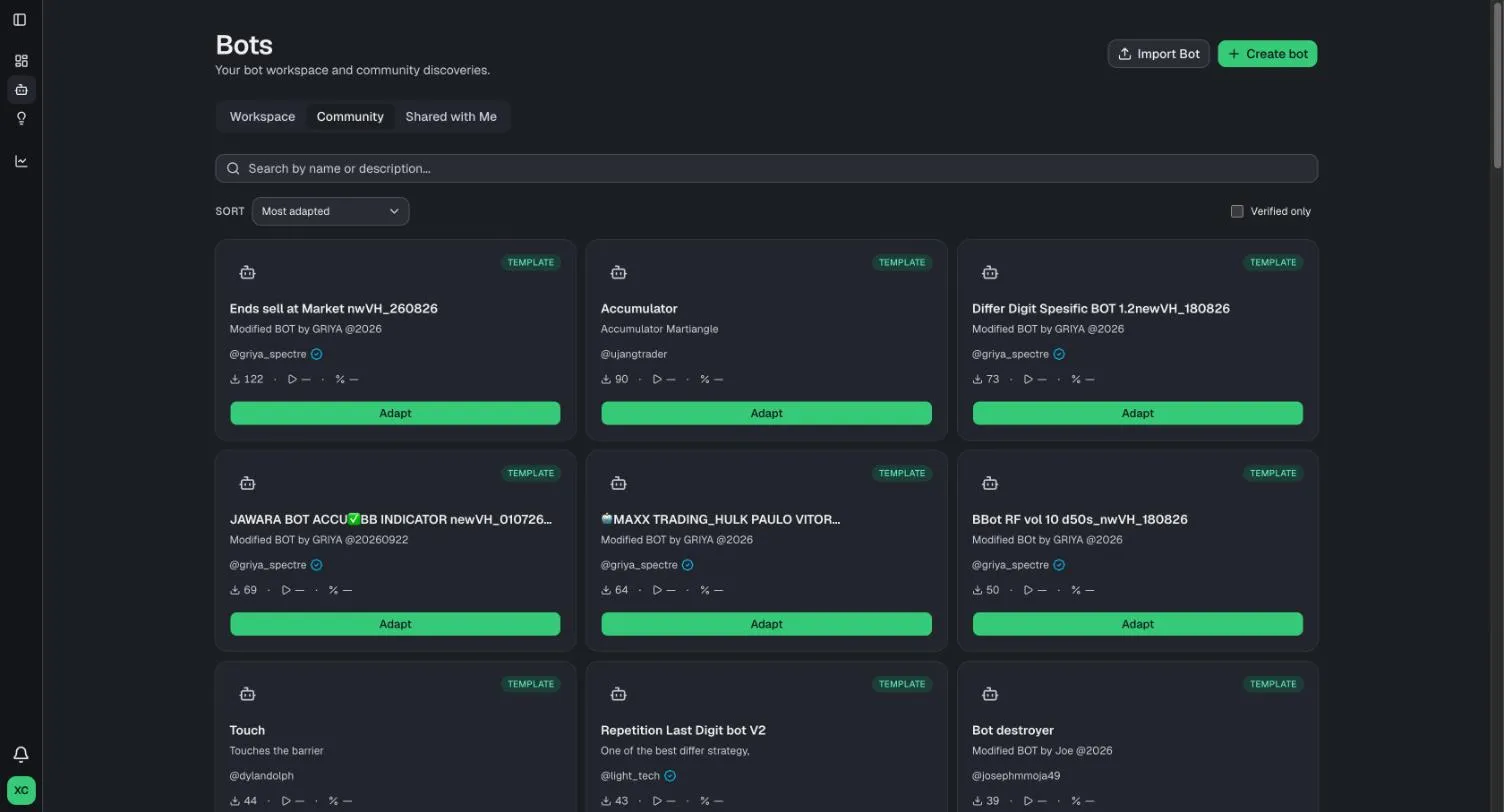
Task: Enable the Verified only checkbox
Action: [x=1237, y=211]
